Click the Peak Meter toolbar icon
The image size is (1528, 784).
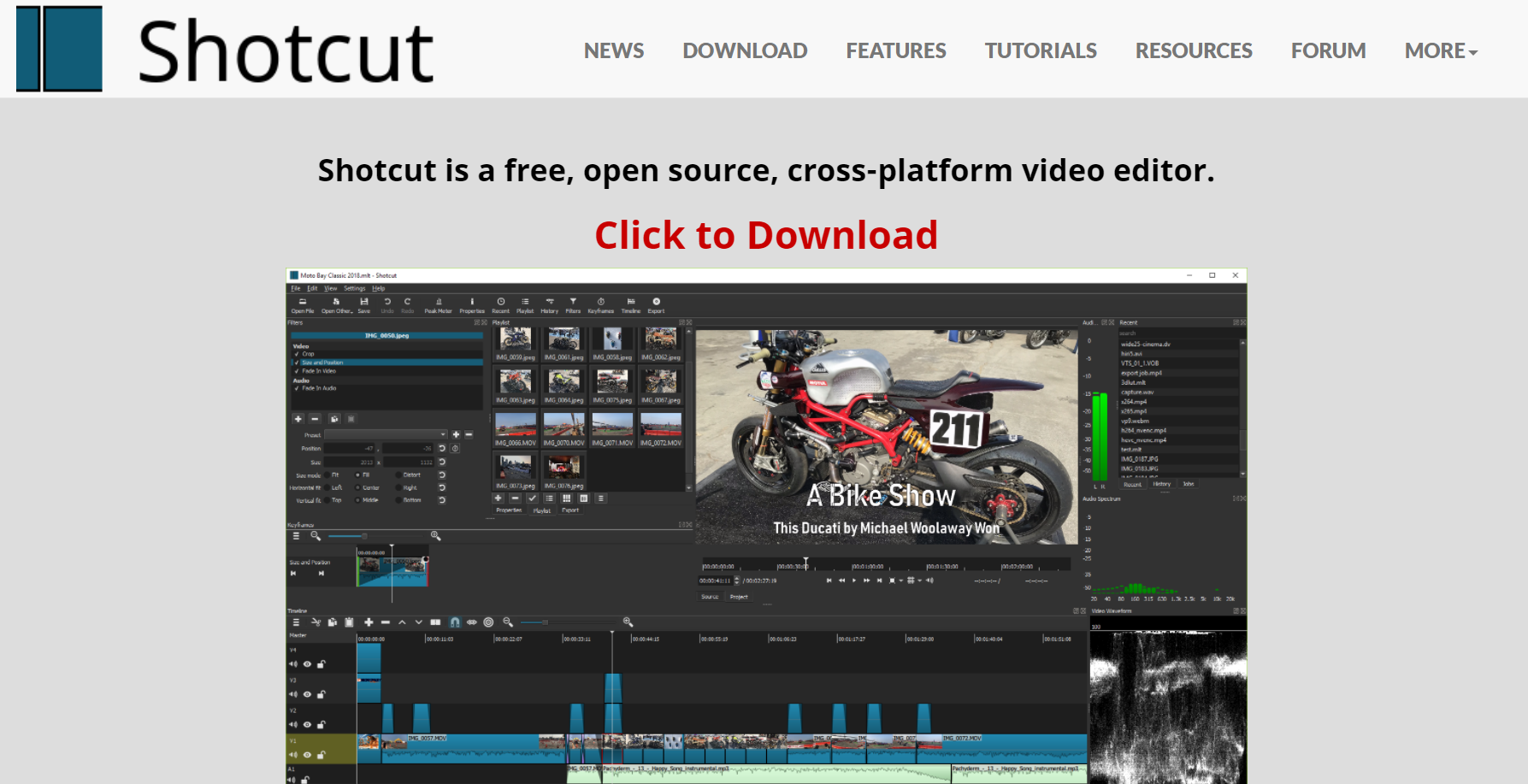(438, 304)
